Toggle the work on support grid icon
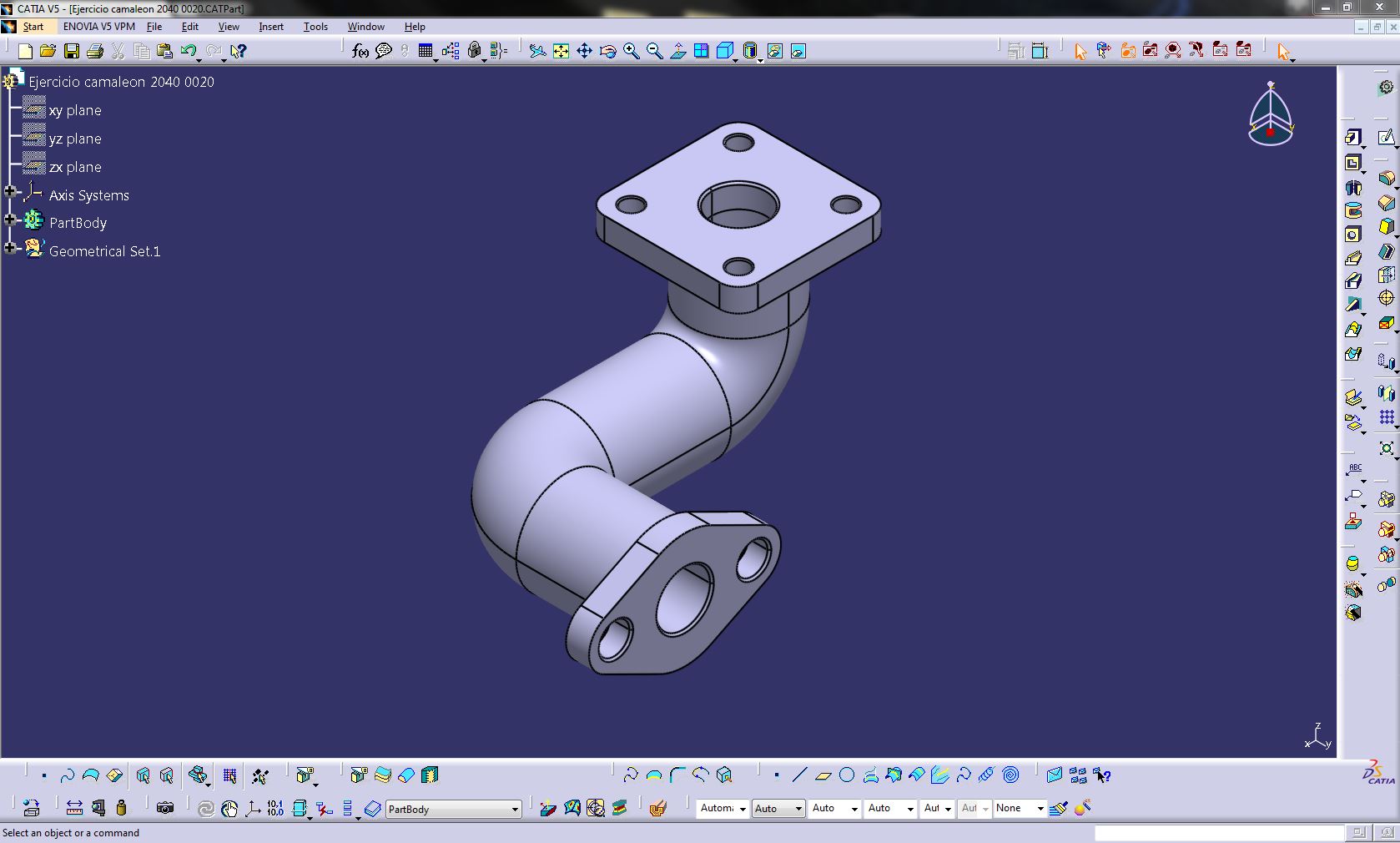Image resolution: width=1400 pixels, height=843 pixels. point(229,775)
